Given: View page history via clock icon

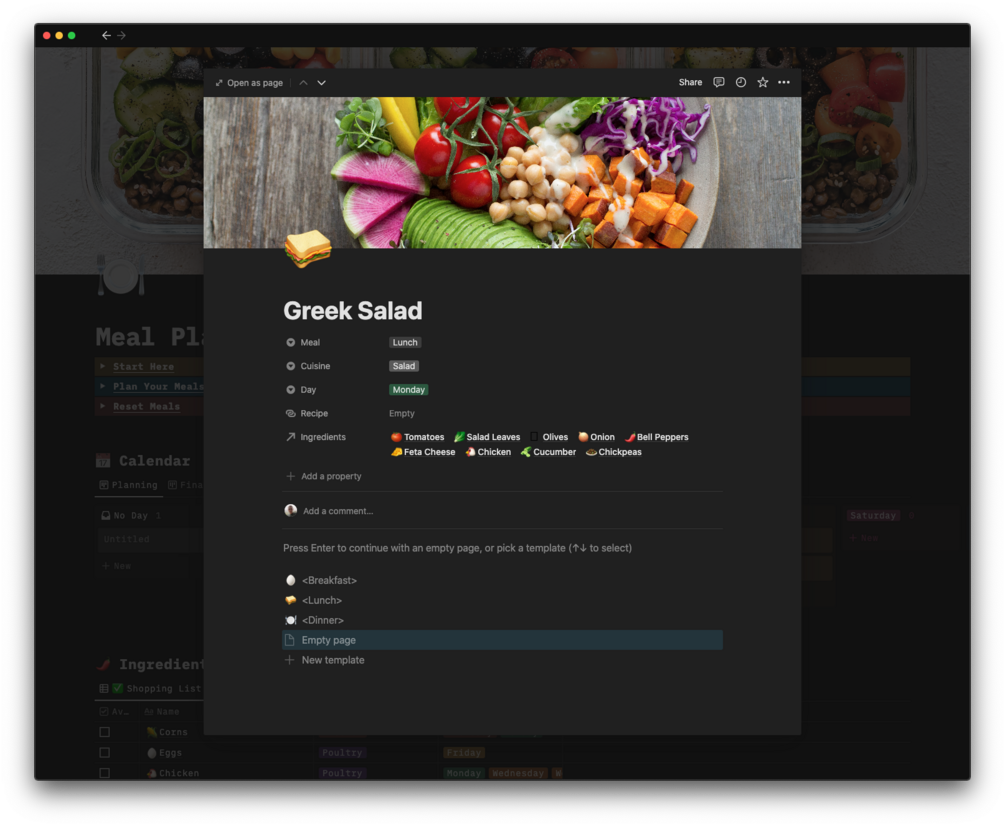Looking at the screenshot, I should 740,82.
